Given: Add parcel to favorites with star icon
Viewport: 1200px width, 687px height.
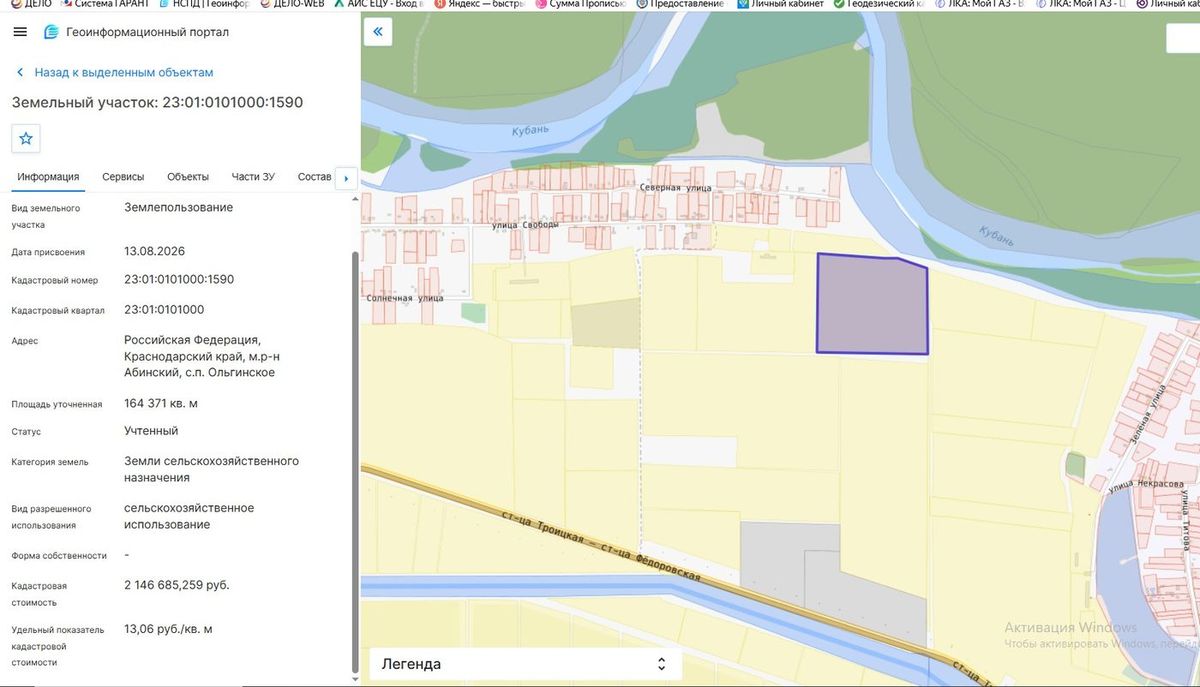Looking at the screenshot, I should click(x=26, y=138).
